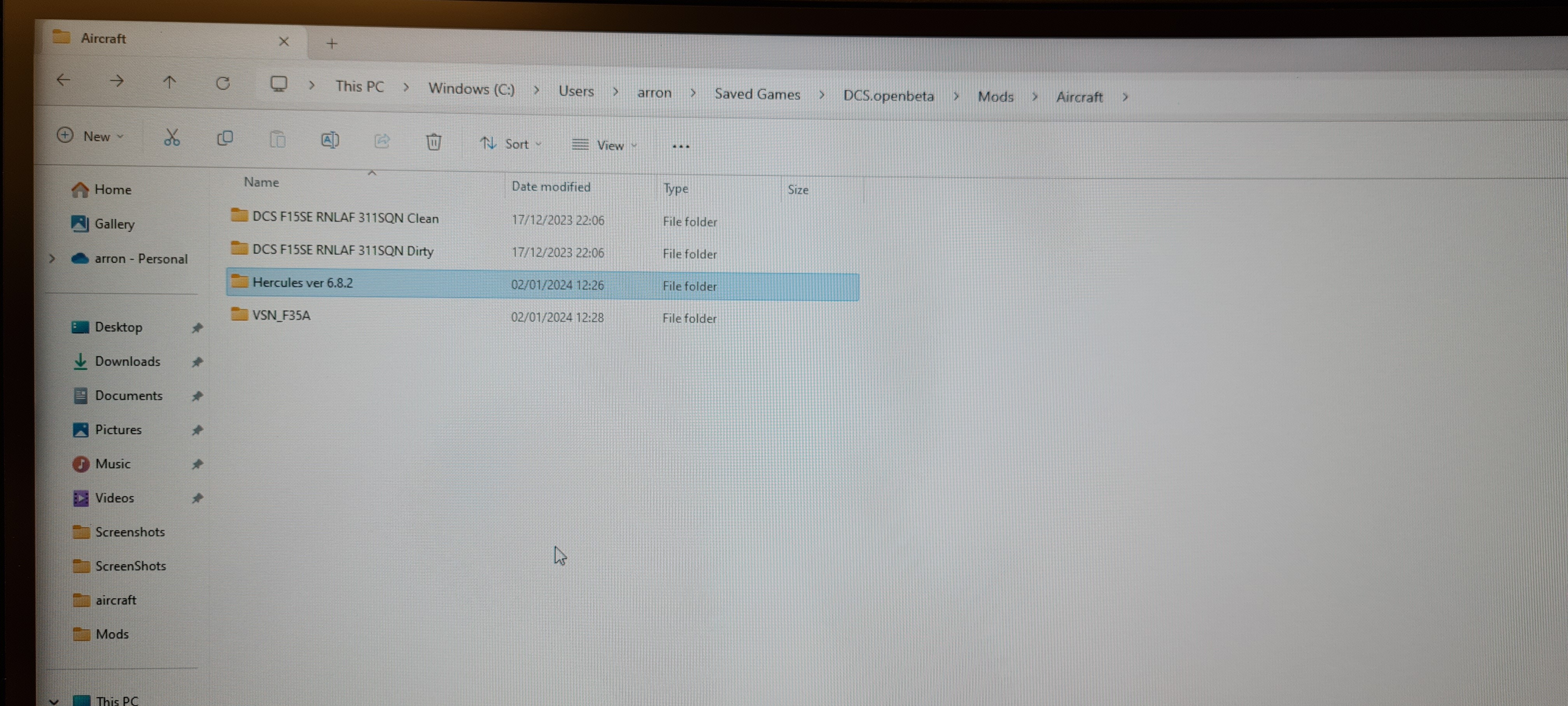The height and width of the screenshot is (706, 1568).
Task: Go to This PC breadcrumb
Action: tap(360, 86)
